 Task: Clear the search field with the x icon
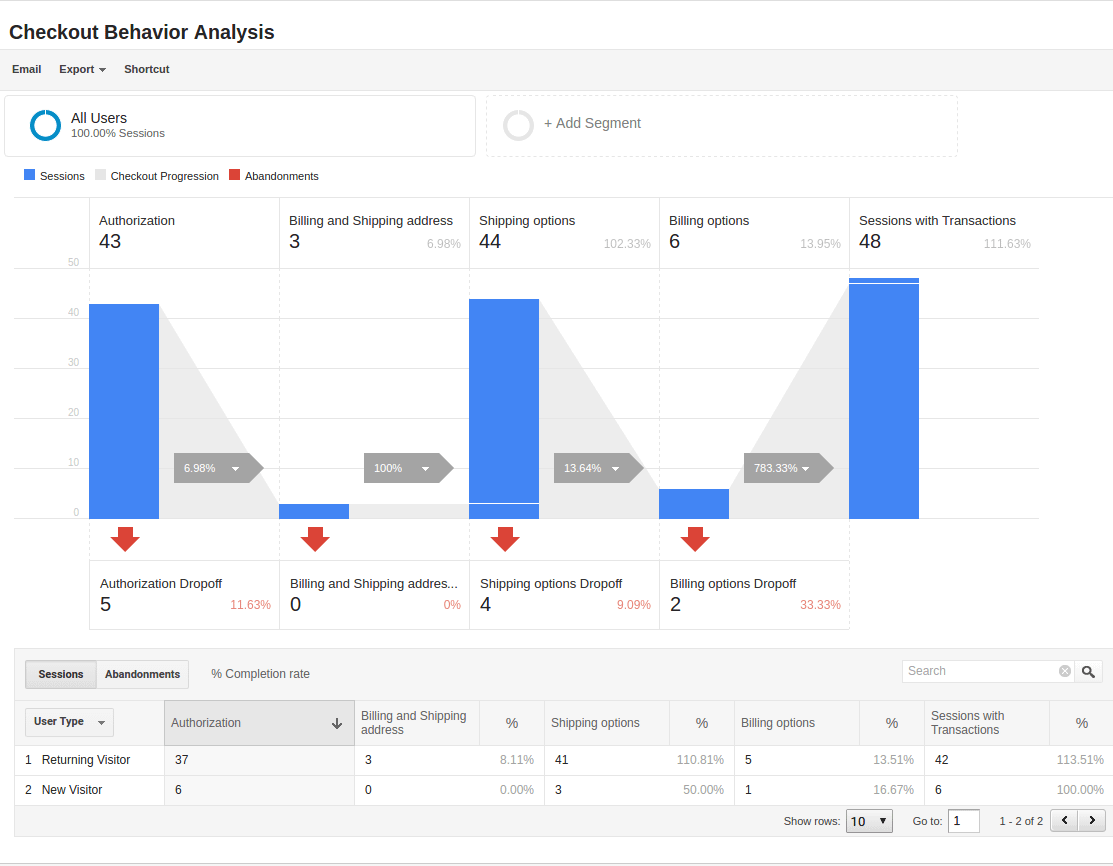(x=1065, y=672)
